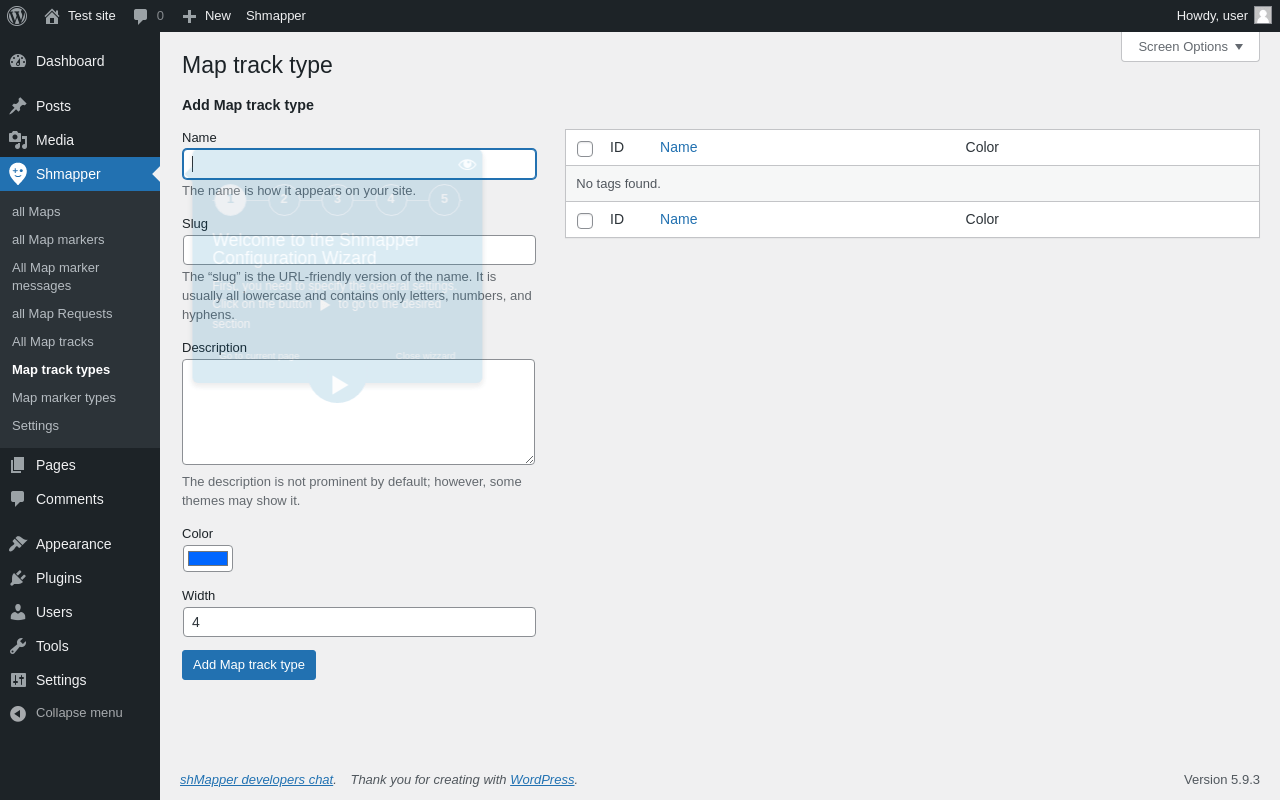Click the Tools wrench icon

click(18, 646)
